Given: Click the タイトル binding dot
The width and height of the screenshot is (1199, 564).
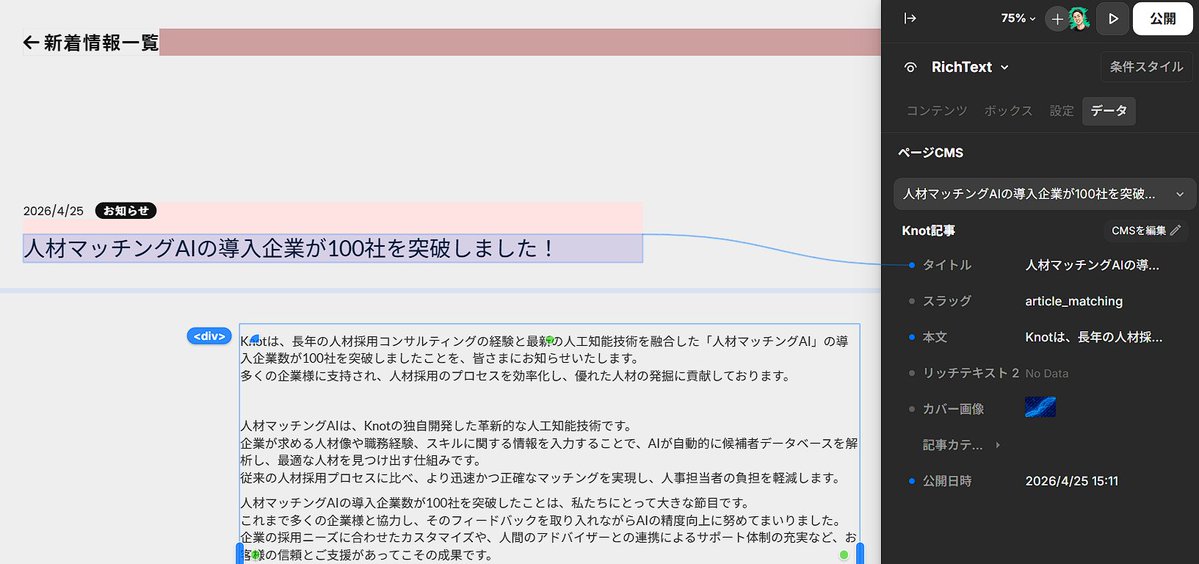Looking at the screenshot, I should [x=911, y=265].
